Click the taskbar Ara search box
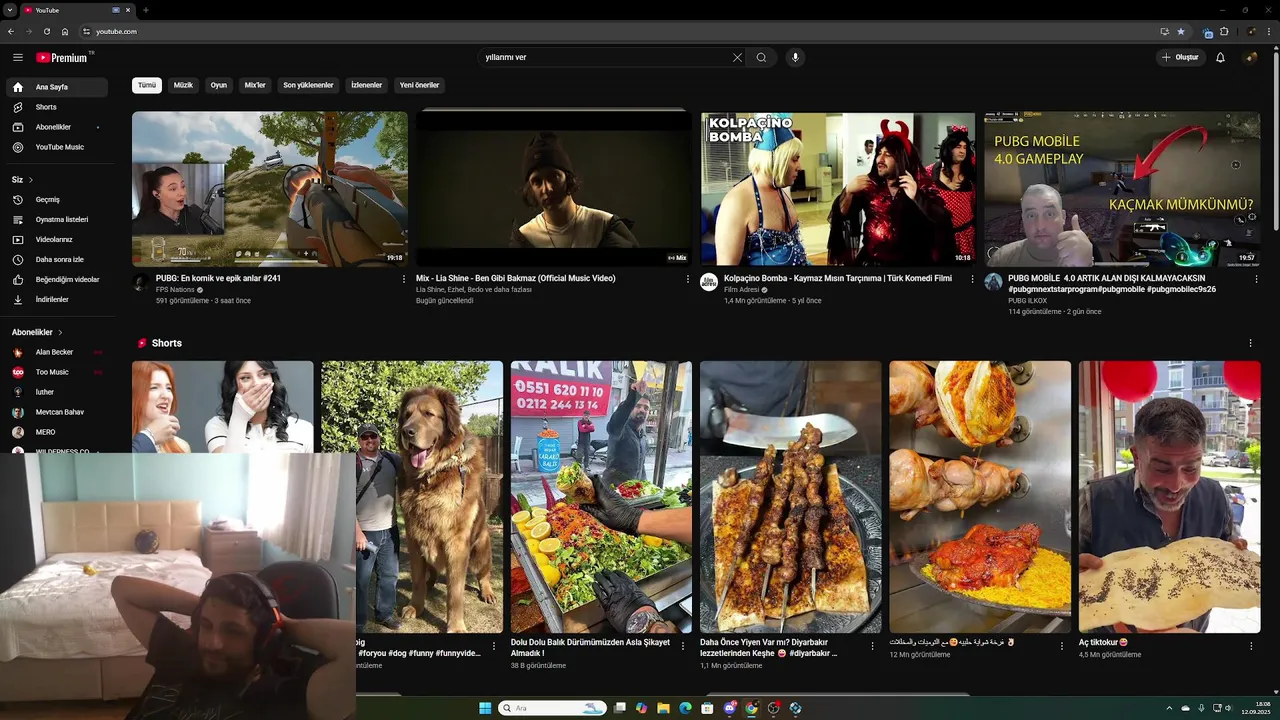The width and height of the screenshot is (1280, 720). click(x=553, y=708)
